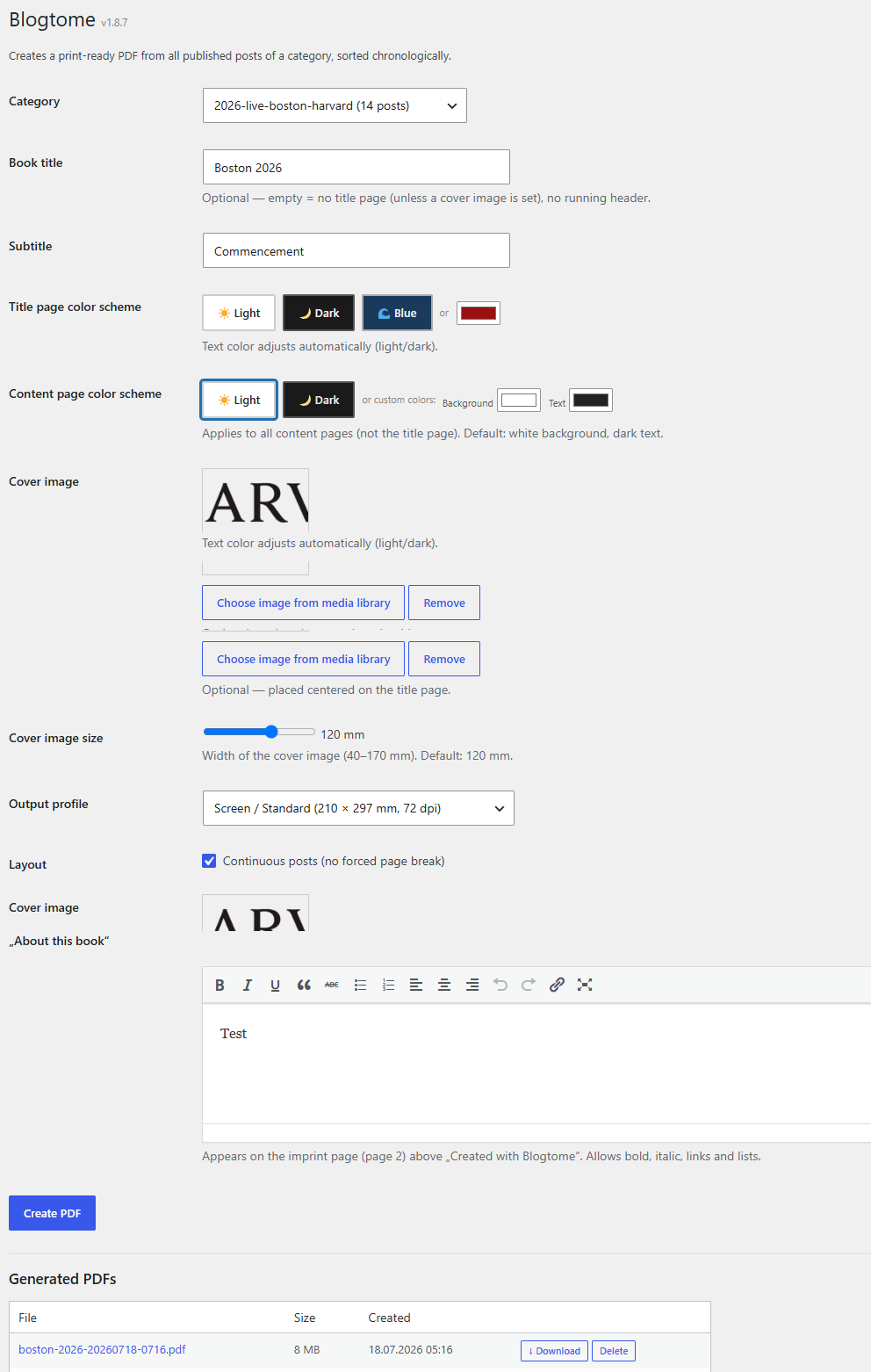Click the 8 MB size cell
871x1372 pixels.
[306, 1349]
